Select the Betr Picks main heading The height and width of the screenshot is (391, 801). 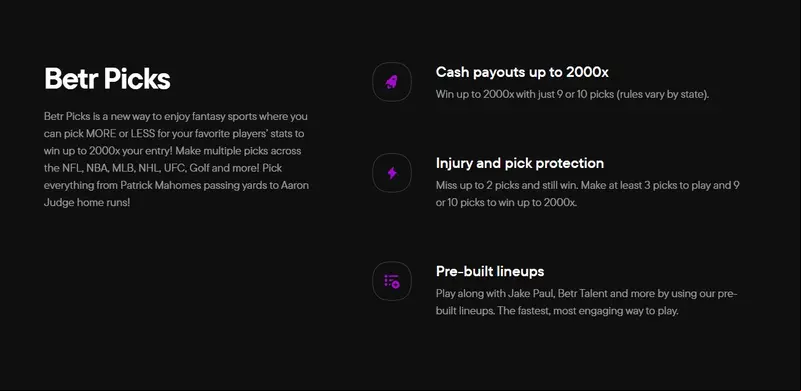[x=107, y=79]
